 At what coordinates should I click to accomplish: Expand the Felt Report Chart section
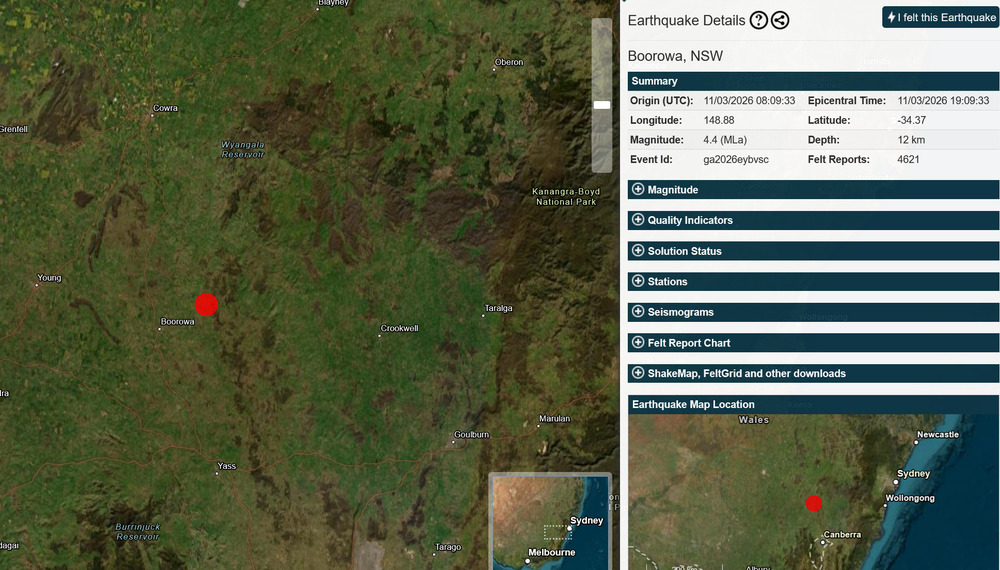click(x=689, y=343)
